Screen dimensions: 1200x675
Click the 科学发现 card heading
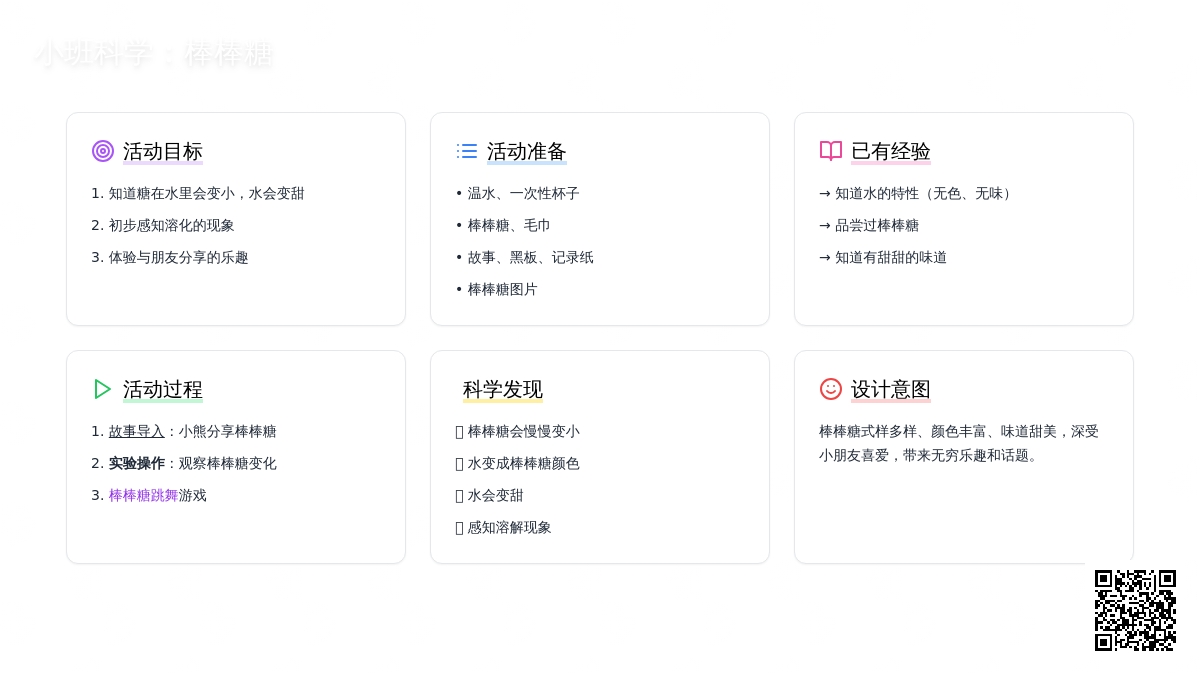tap(503, 390)
